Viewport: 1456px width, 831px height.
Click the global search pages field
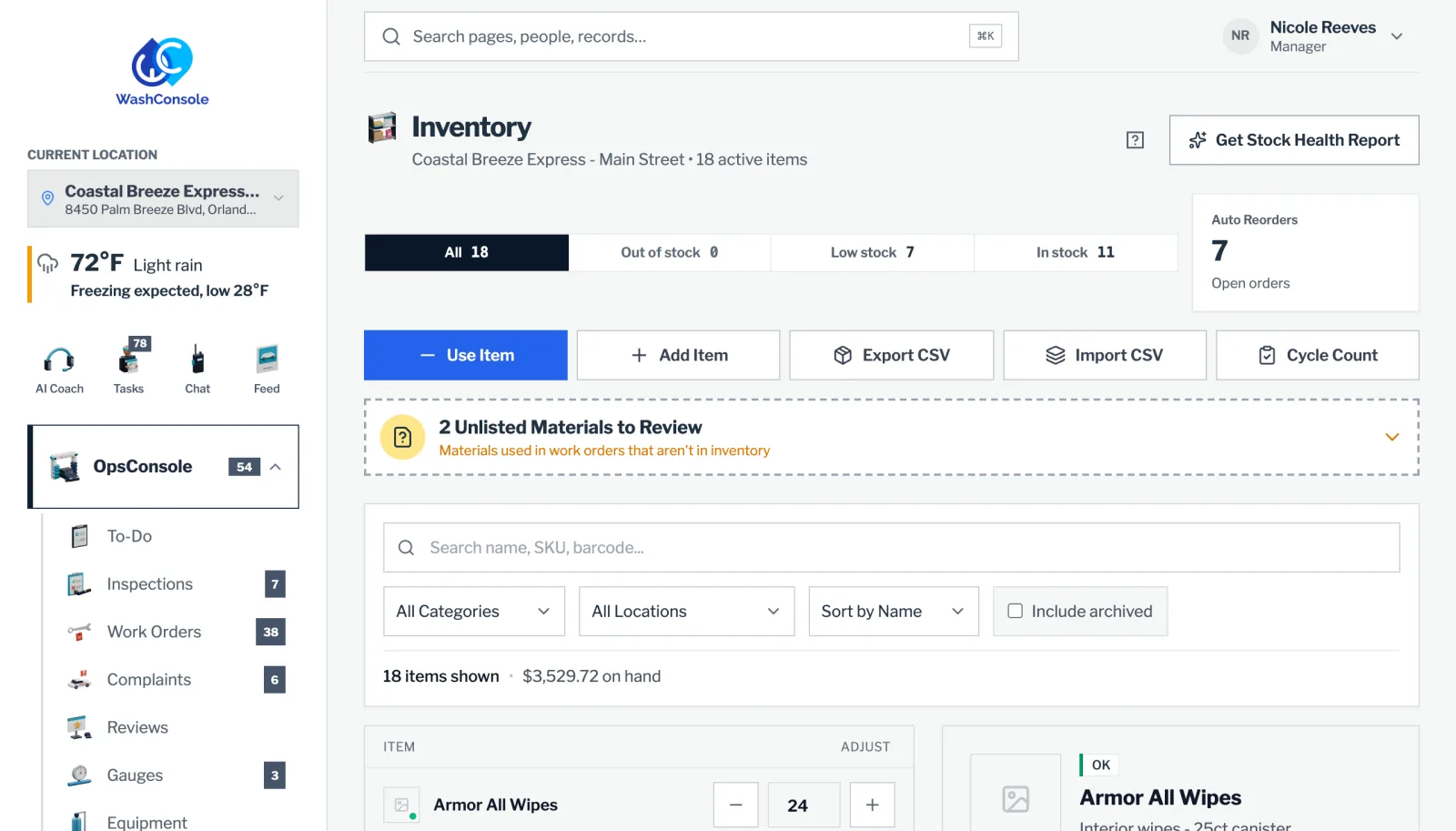(x=692, y=36)
